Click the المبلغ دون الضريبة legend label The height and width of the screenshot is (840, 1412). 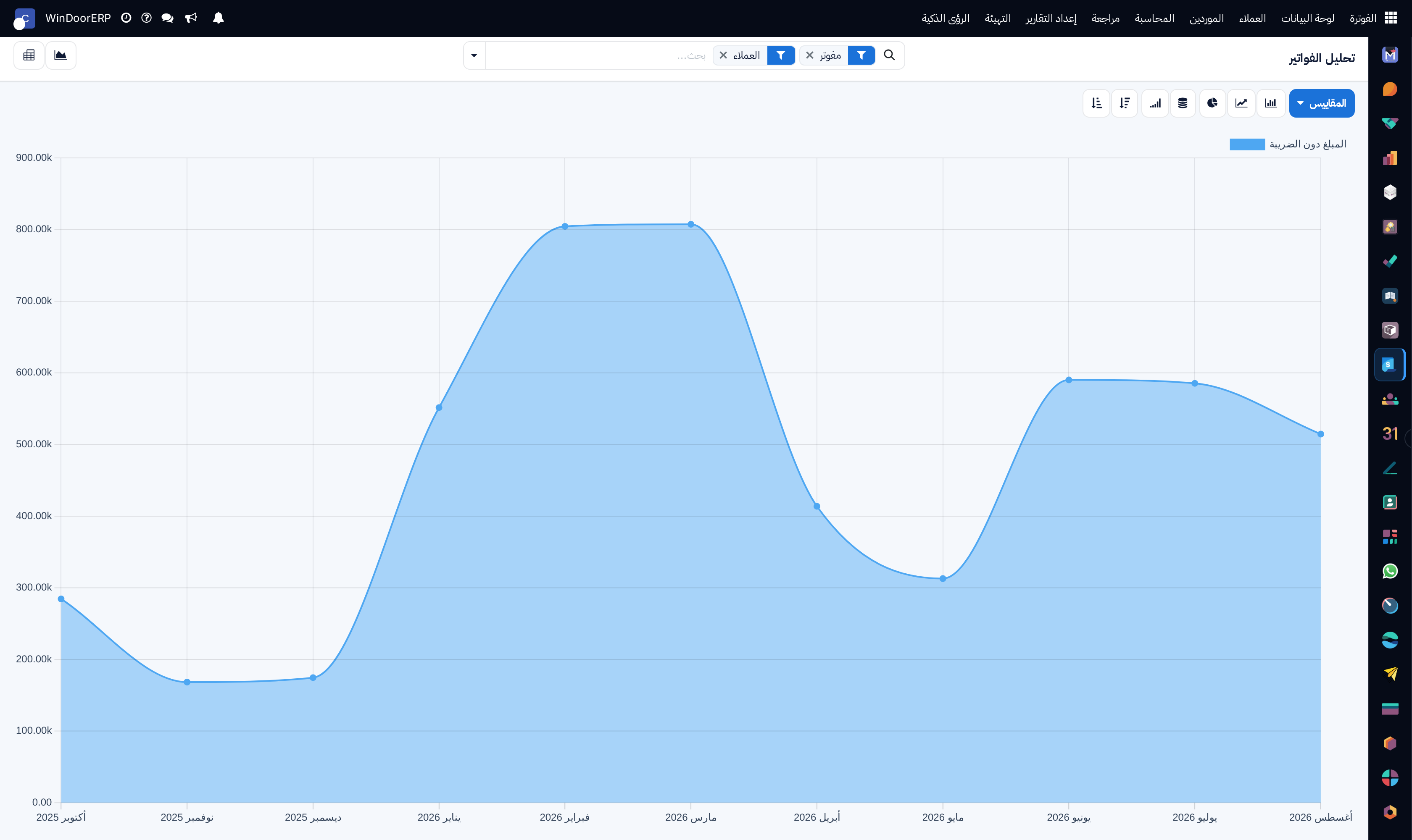1307,144
